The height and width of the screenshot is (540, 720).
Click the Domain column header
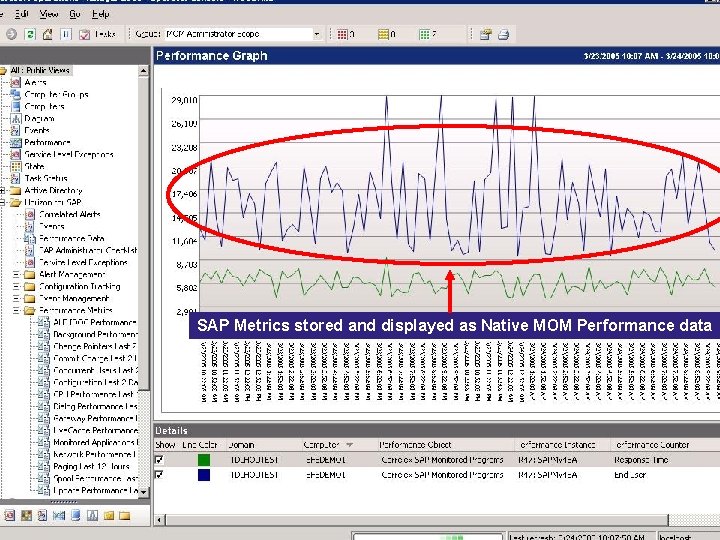pos(242,445)
